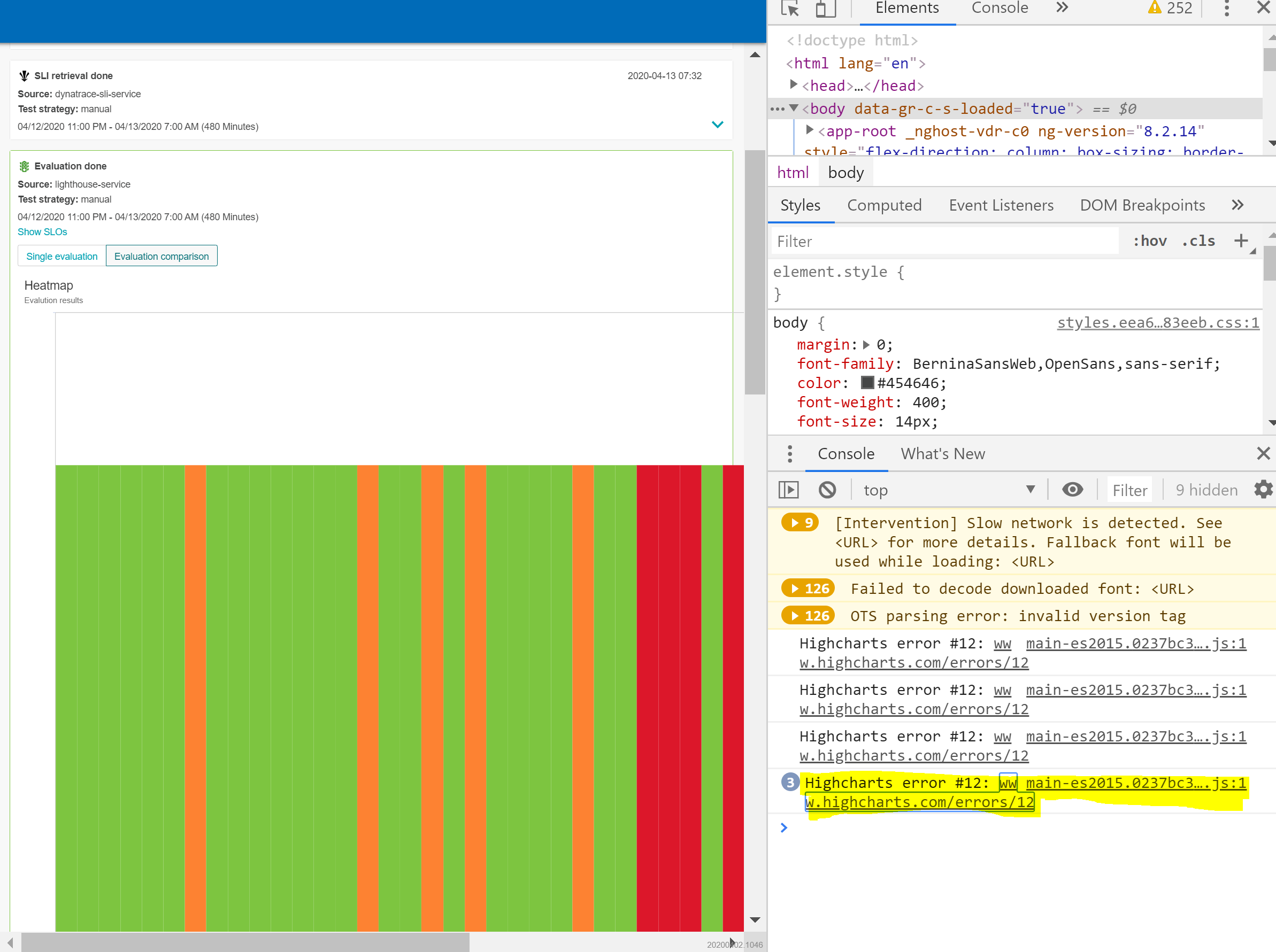The width and height of the screenshot is (1276, 952).
Task: Switch to the Computed styles tab
Action: point(885,205)
